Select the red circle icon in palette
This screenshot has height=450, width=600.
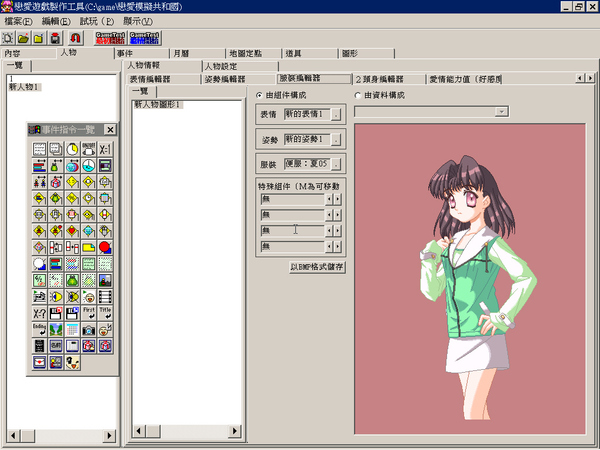(105, 248)
